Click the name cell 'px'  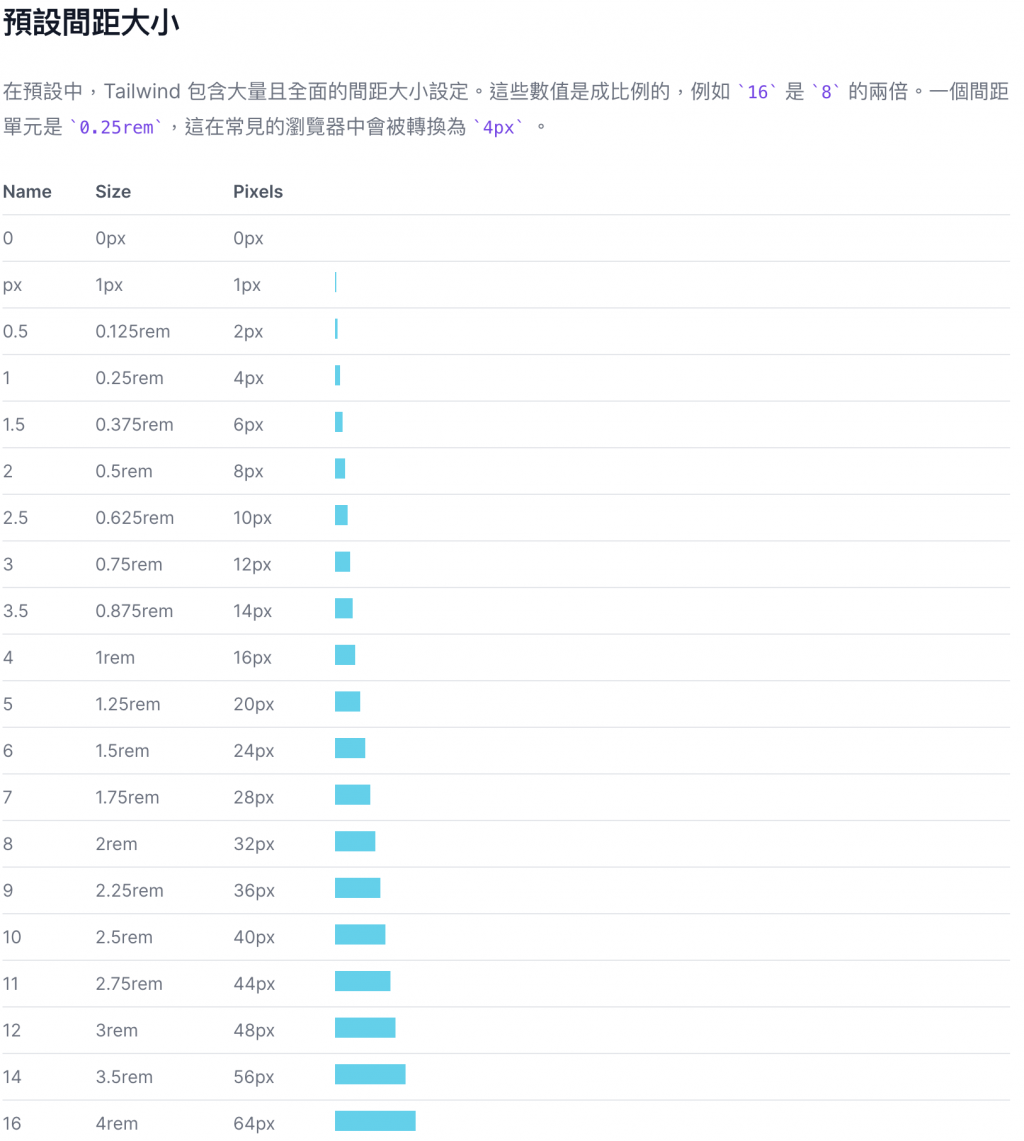12,285
